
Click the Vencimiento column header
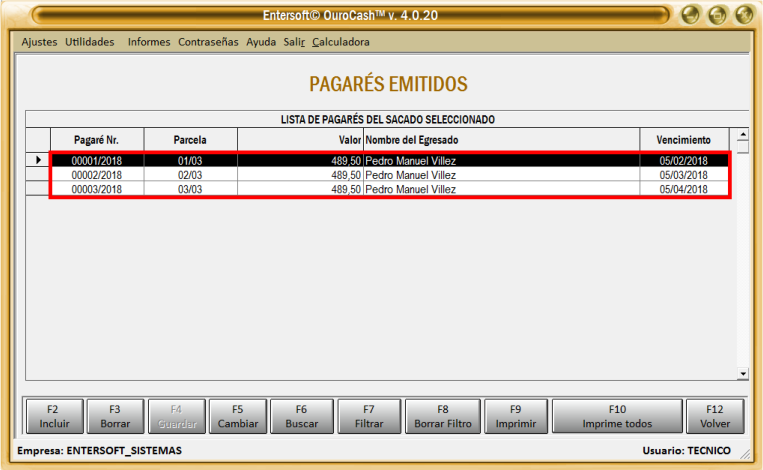pyautogui.click(x=684, y=140)
